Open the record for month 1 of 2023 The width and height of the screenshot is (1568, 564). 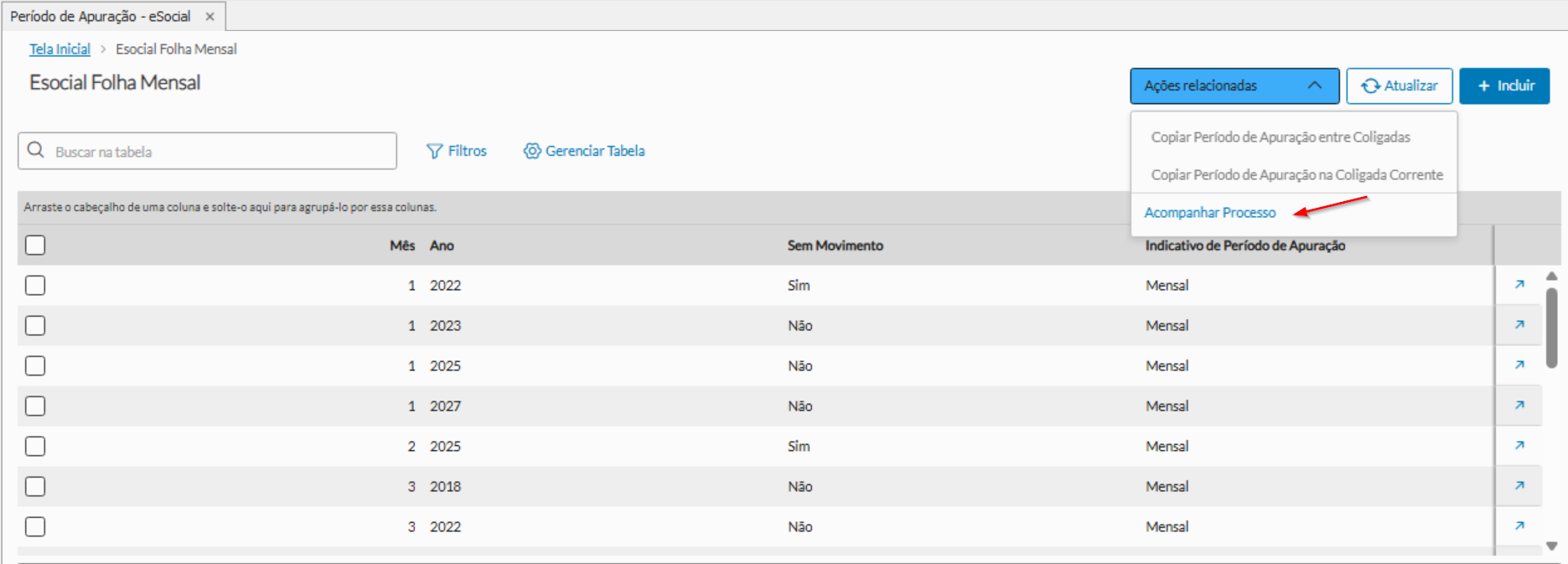click(1519, 325)
